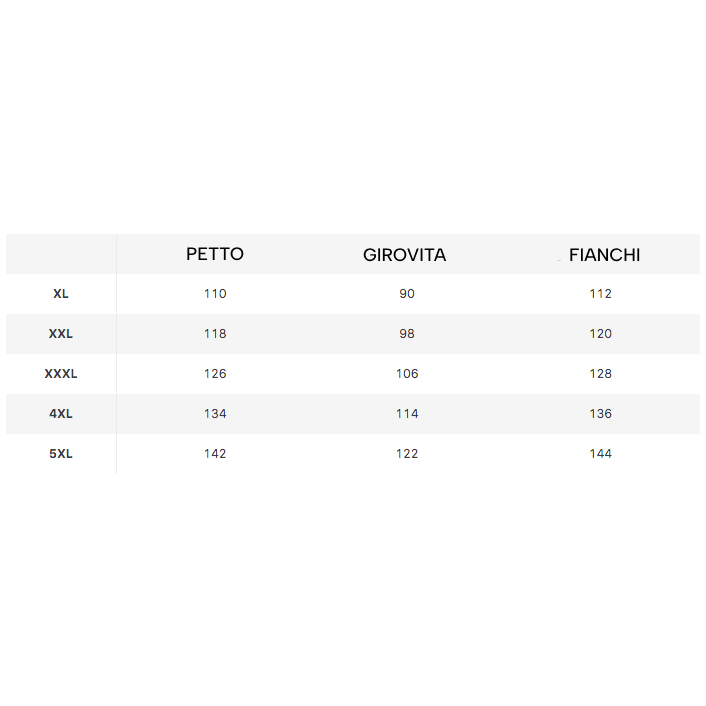
Task: Click the PETTO column header
Action: click(x=215, y=254)
